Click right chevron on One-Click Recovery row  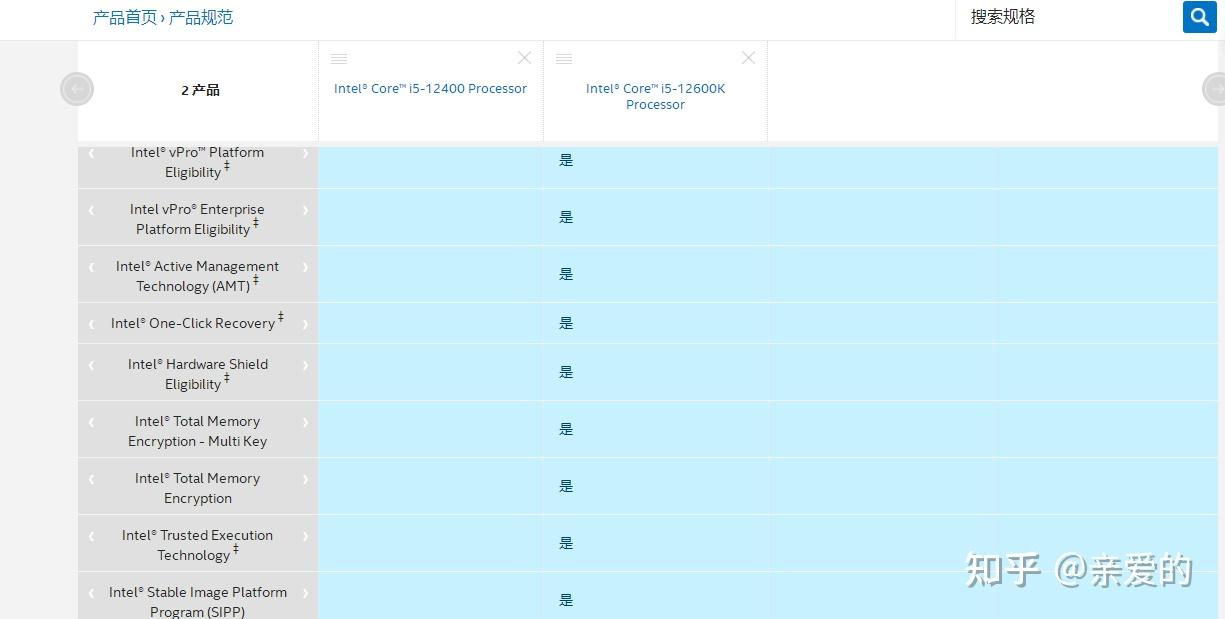click(305, 324)
